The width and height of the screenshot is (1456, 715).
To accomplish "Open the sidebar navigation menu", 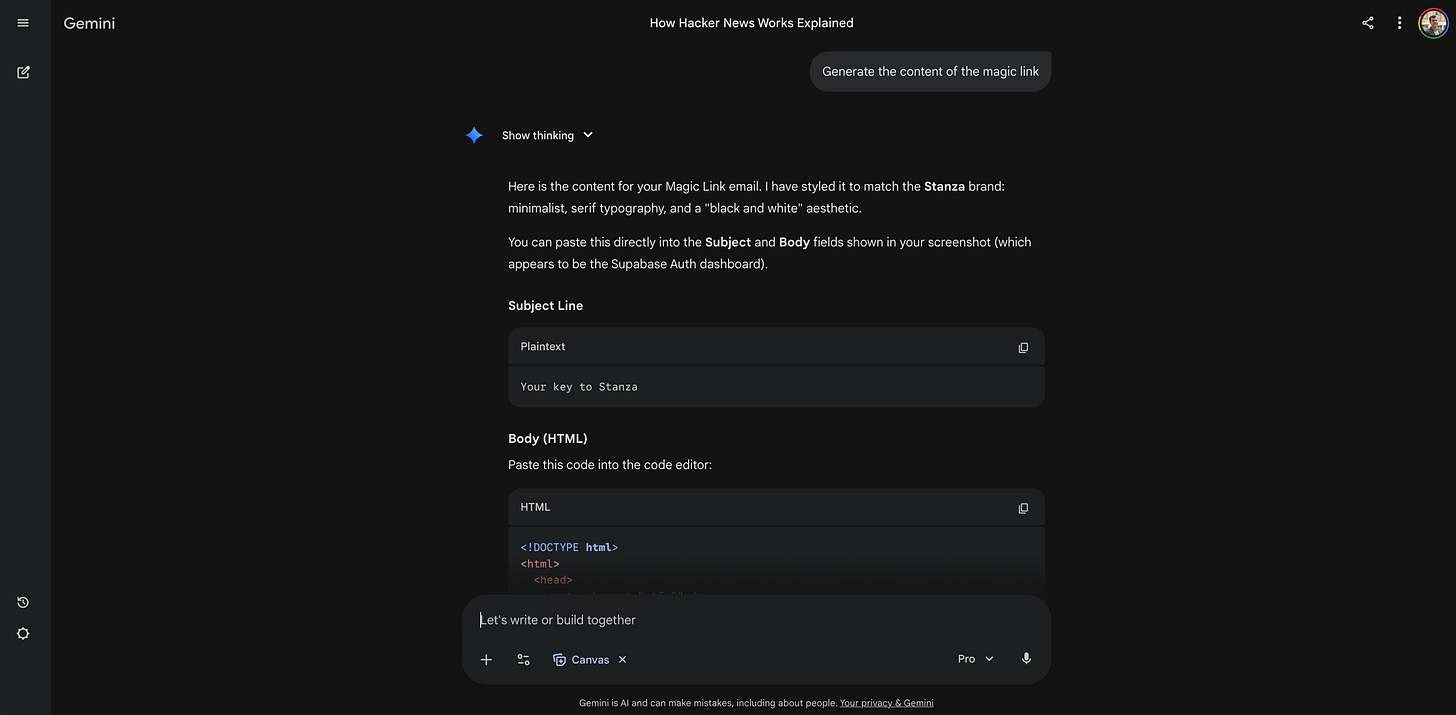I will click(x=22, y=22).
